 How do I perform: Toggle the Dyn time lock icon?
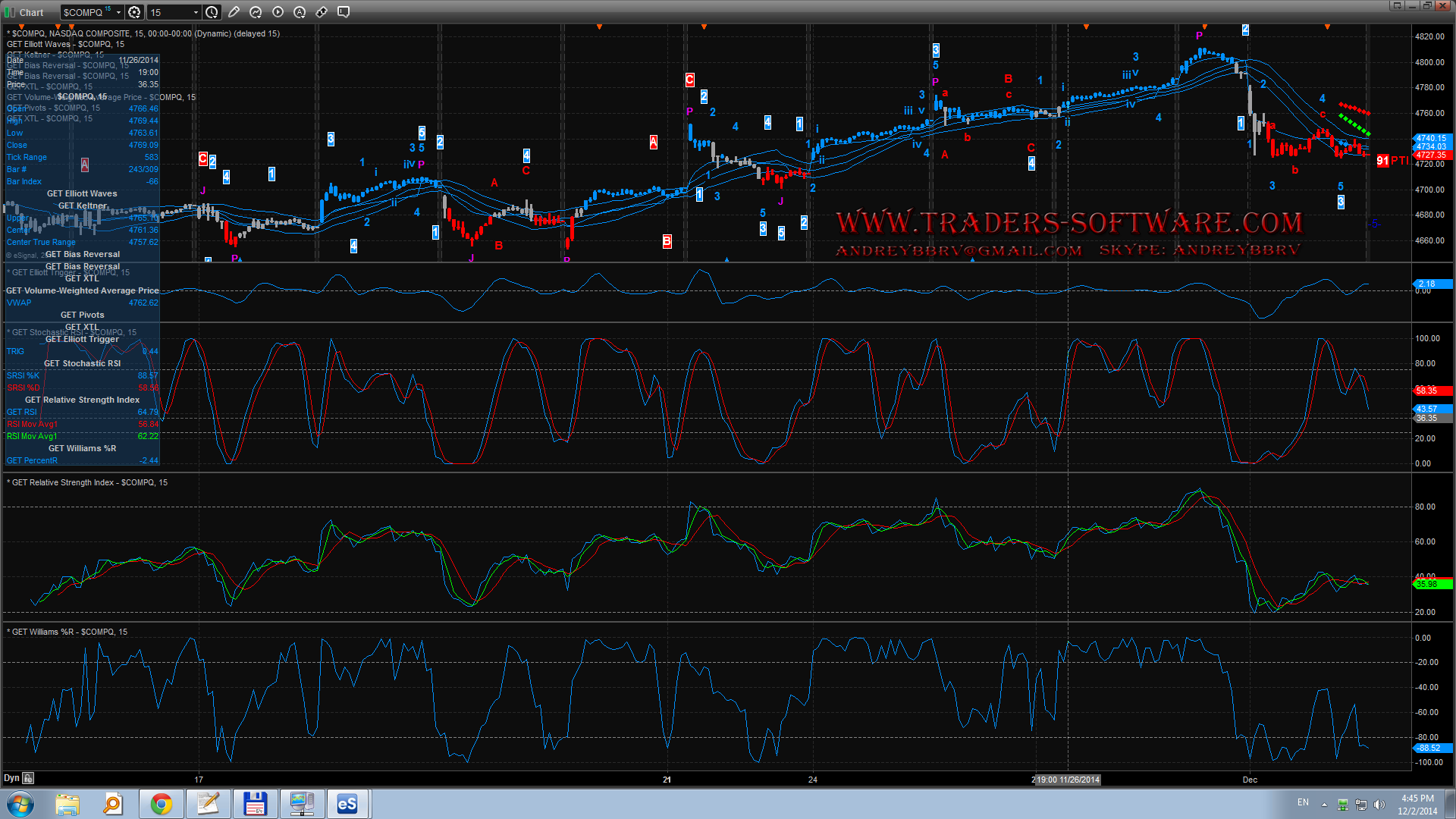click(28, 778)
